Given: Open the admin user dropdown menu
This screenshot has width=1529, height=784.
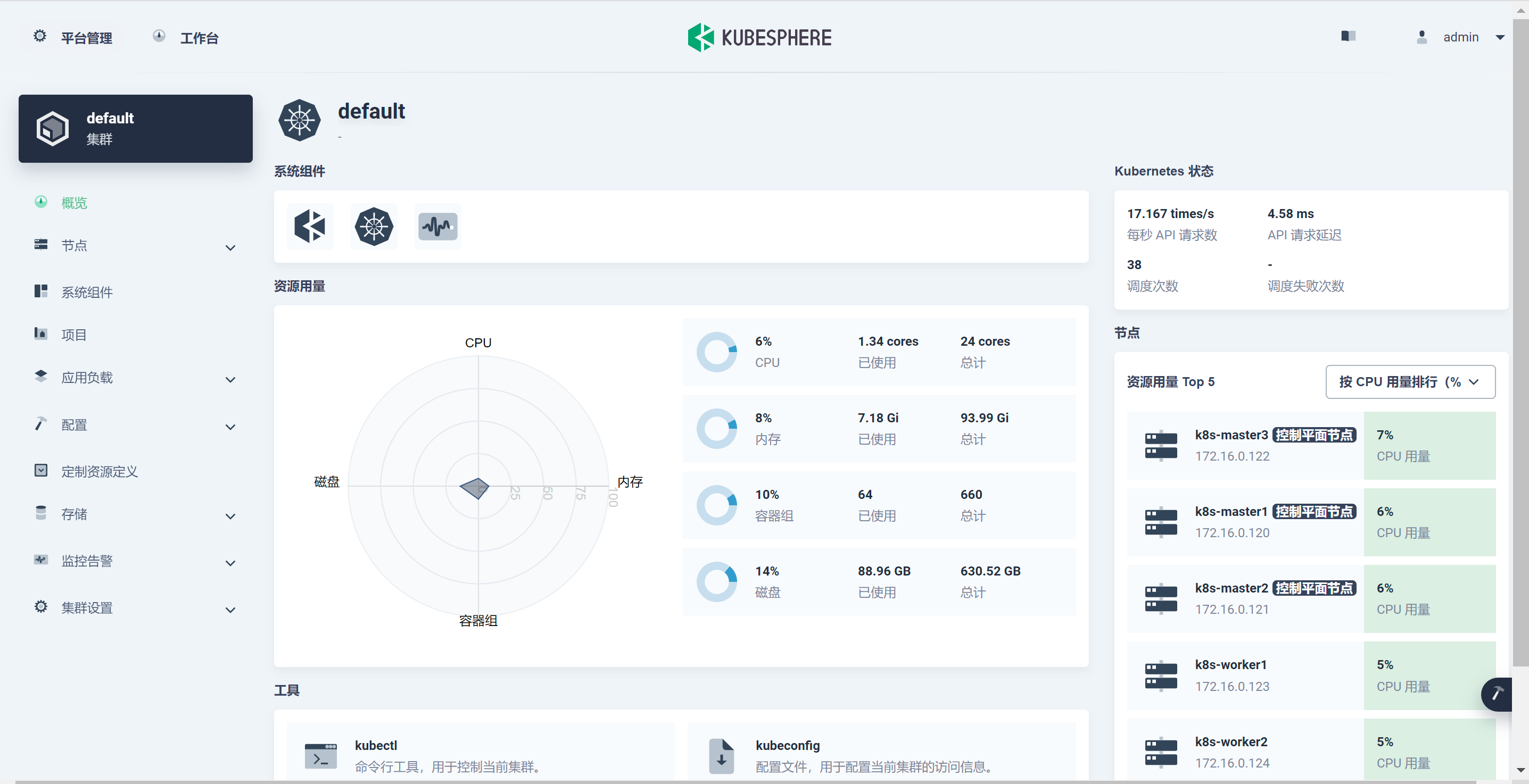Looking at the screenshot, I should 1460,37.
